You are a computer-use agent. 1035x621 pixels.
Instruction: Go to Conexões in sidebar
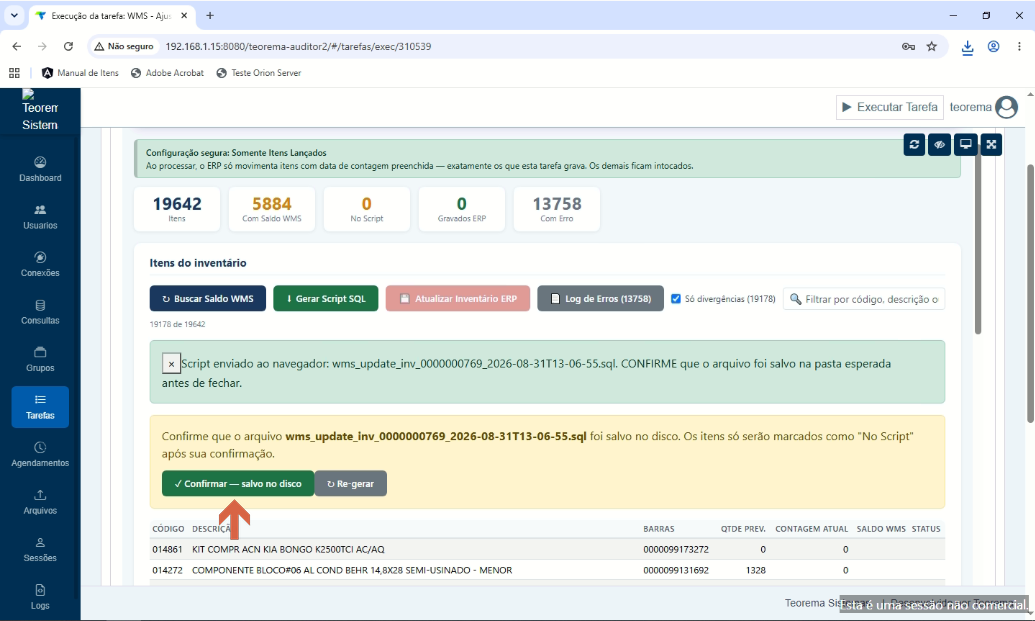(x=40, y=264)
